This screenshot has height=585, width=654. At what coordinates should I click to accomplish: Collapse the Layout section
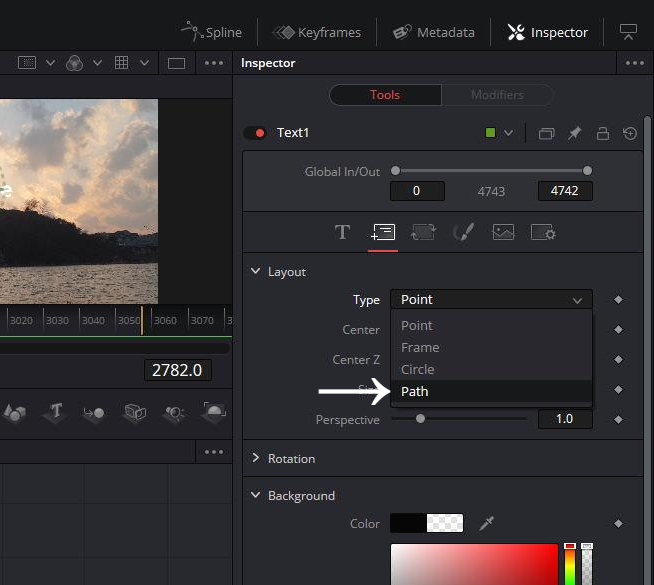(x=255, y=271)
